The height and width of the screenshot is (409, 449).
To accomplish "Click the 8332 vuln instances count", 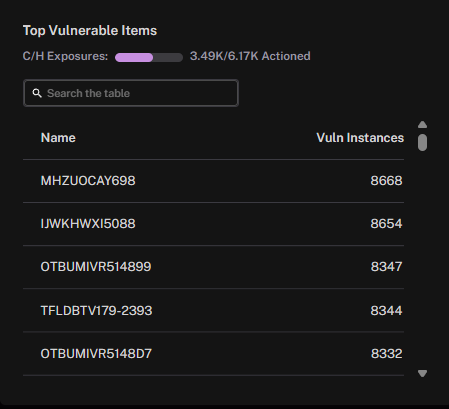I will tap(386, 354).
